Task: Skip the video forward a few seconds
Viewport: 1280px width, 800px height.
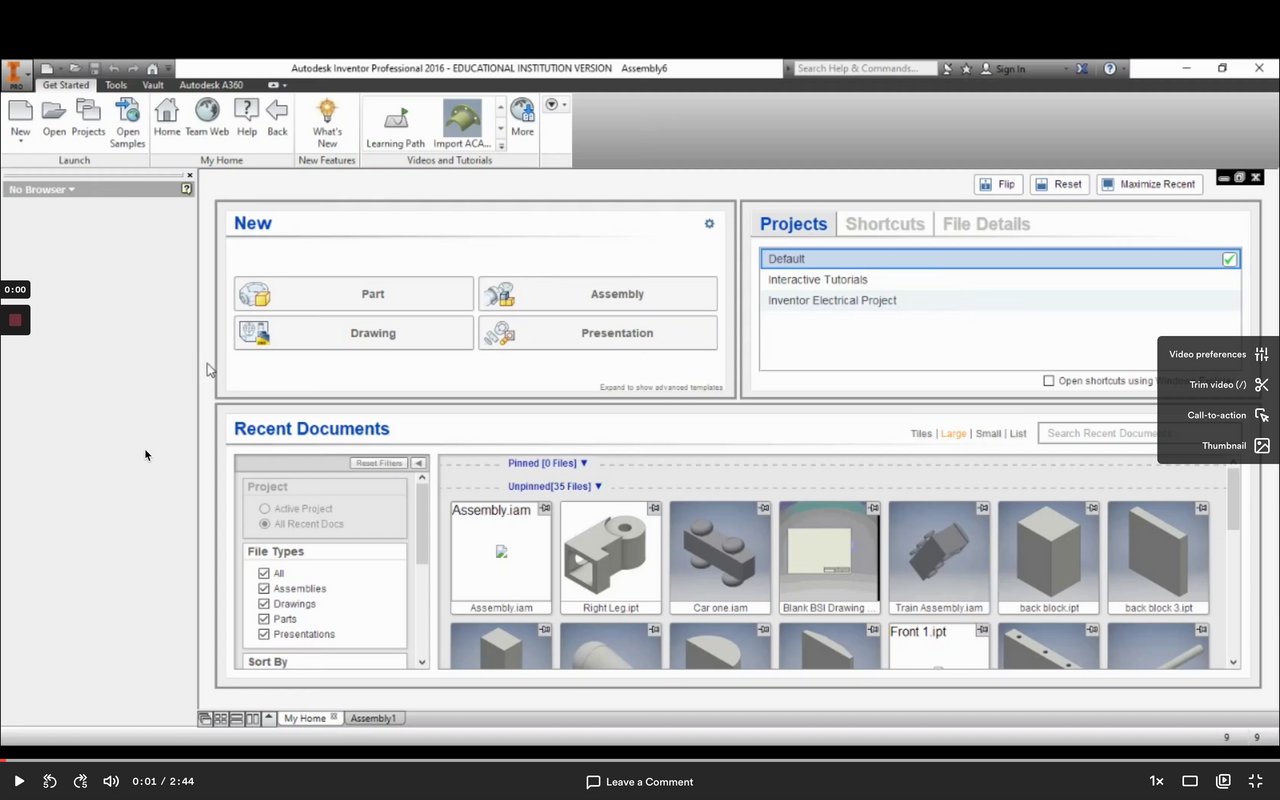Action: click(x=81, y=781)
